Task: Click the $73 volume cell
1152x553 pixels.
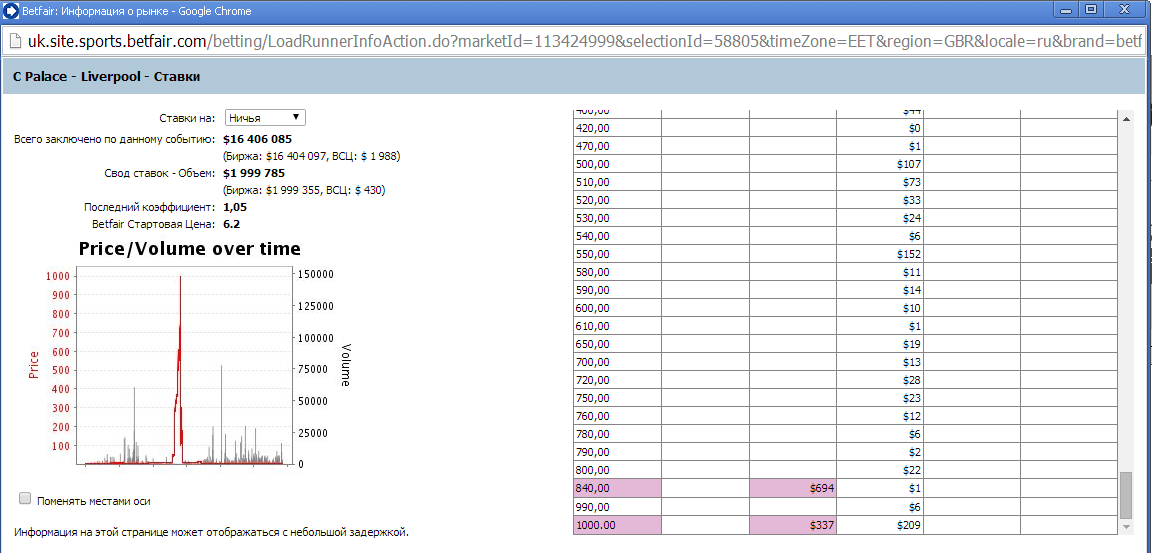Action: click(880, 181)
